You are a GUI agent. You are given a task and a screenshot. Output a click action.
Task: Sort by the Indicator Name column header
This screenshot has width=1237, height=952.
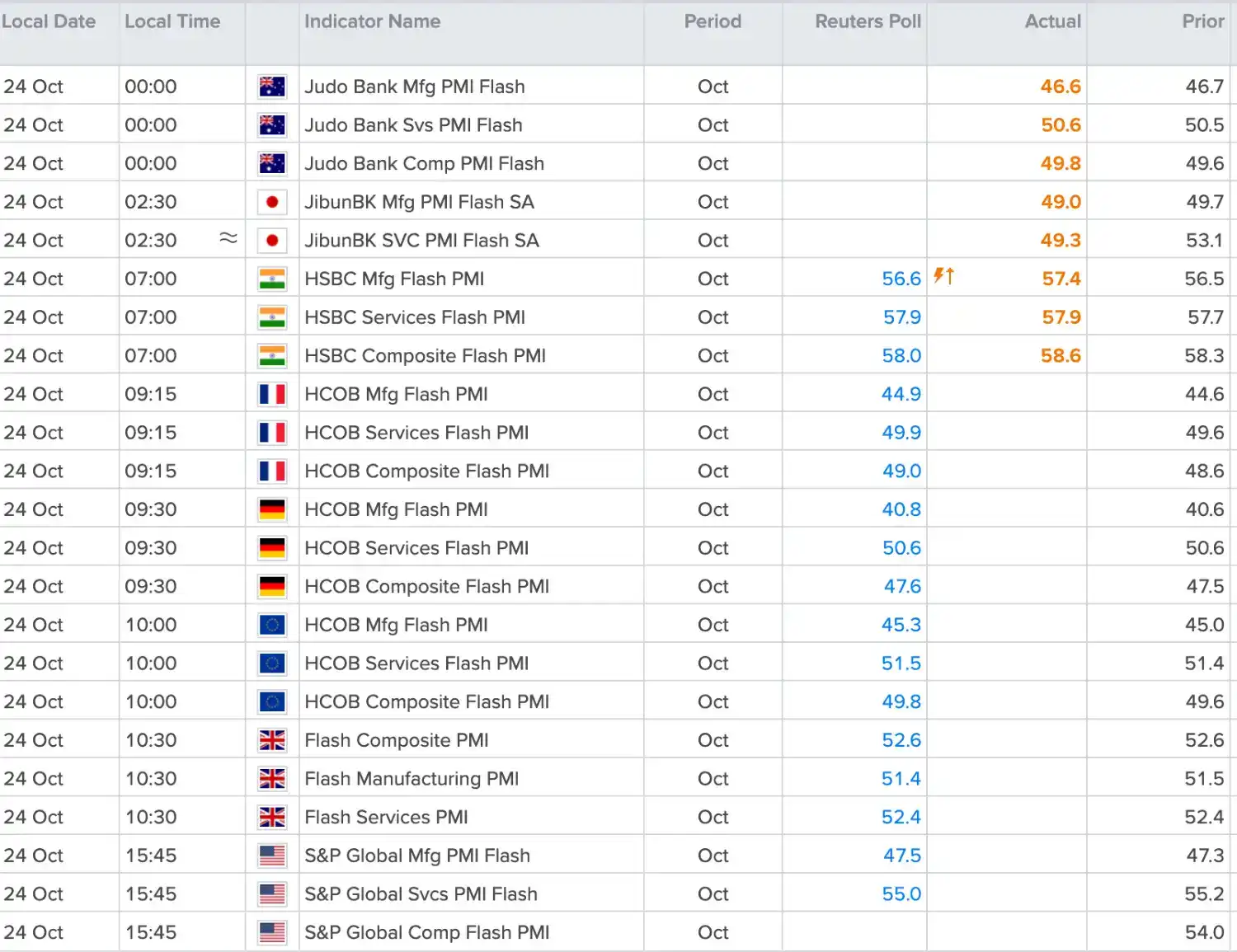click(x=372, y=21)
